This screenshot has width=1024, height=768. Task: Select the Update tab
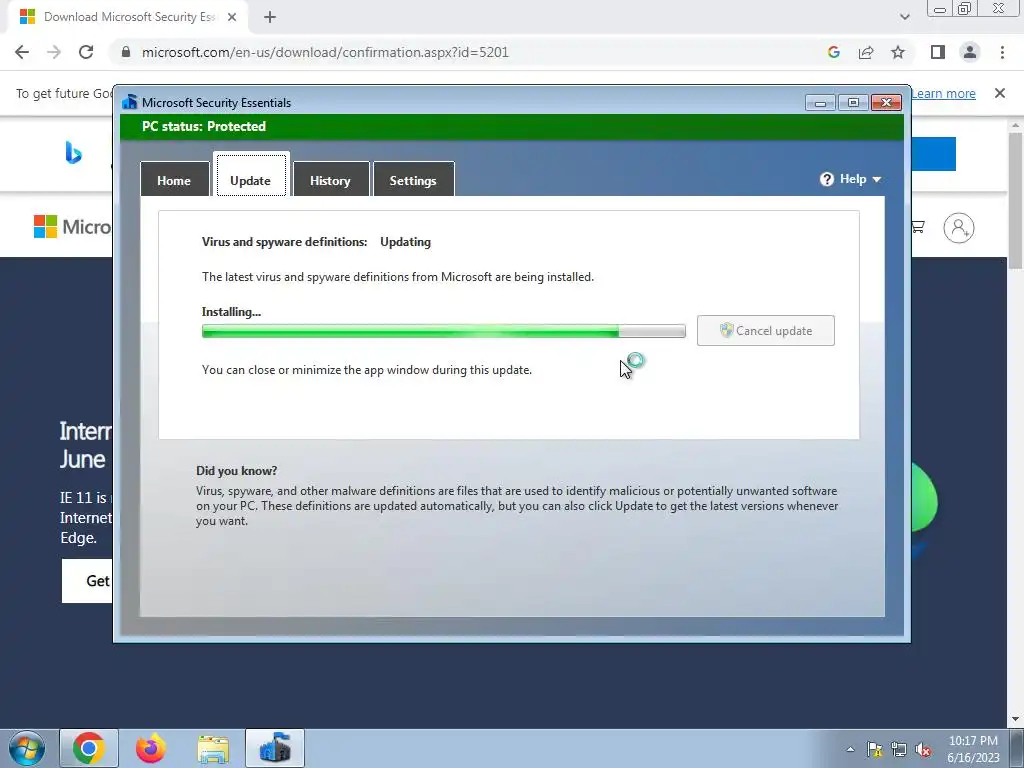tap(251, 180)
